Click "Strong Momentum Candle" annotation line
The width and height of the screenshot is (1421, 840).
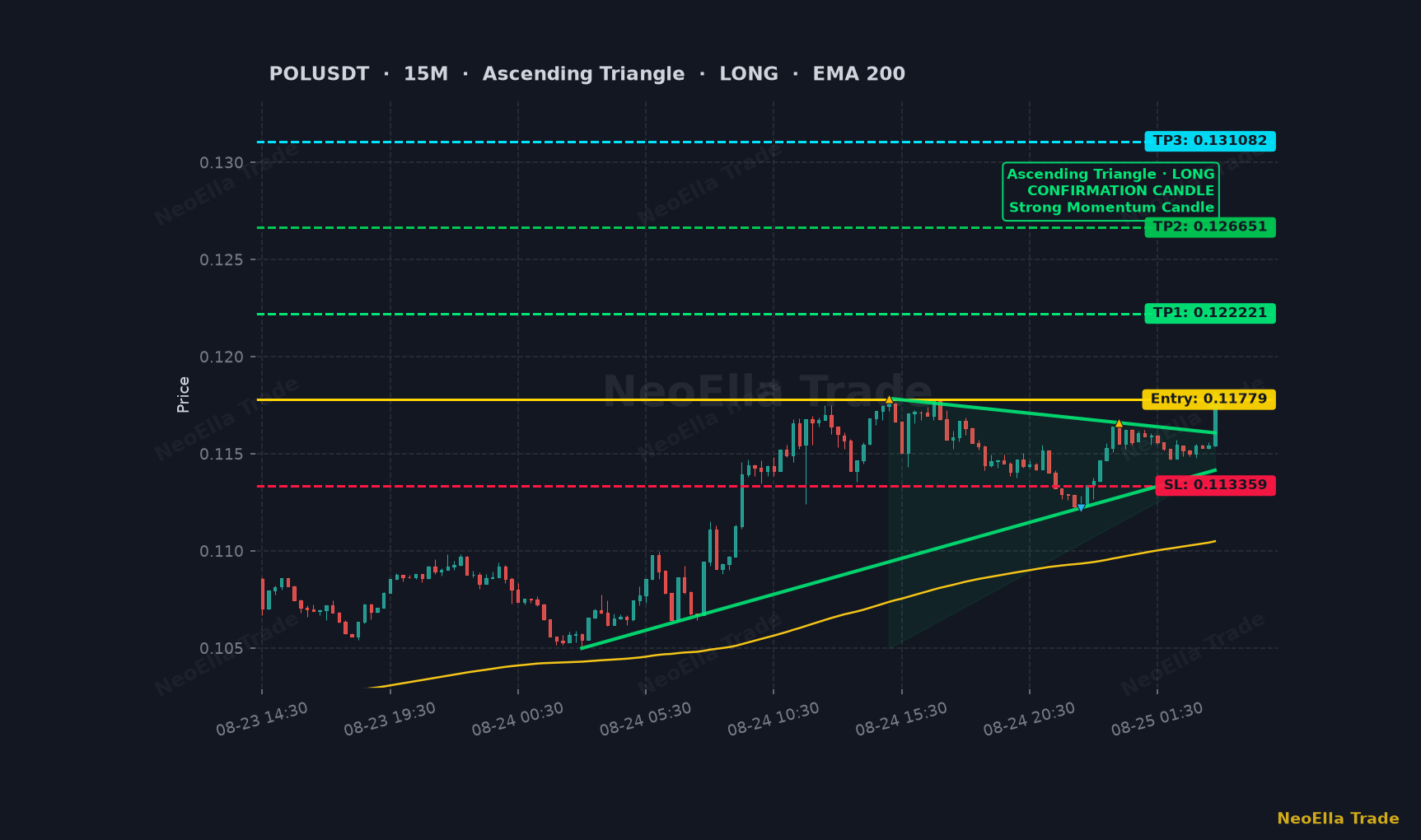click(1111, 208)
